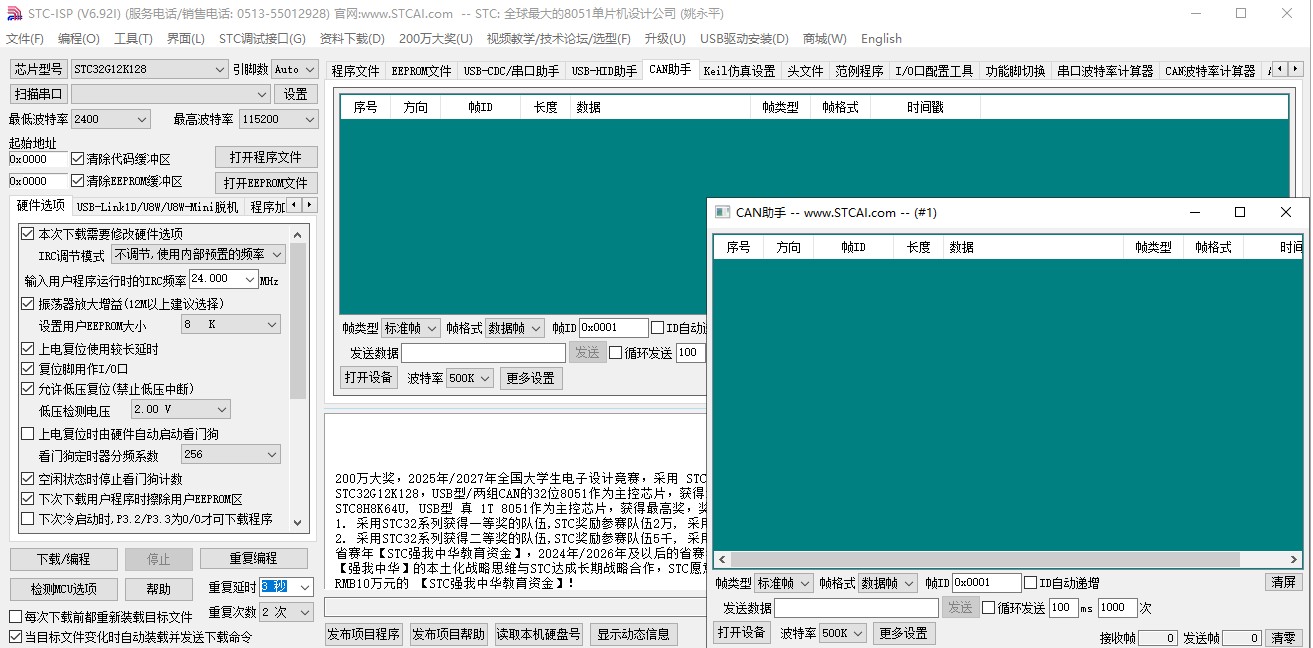Minimize the CAN助手 floating window
This screenshot has height=648, width=1313.
(1194, 212)
